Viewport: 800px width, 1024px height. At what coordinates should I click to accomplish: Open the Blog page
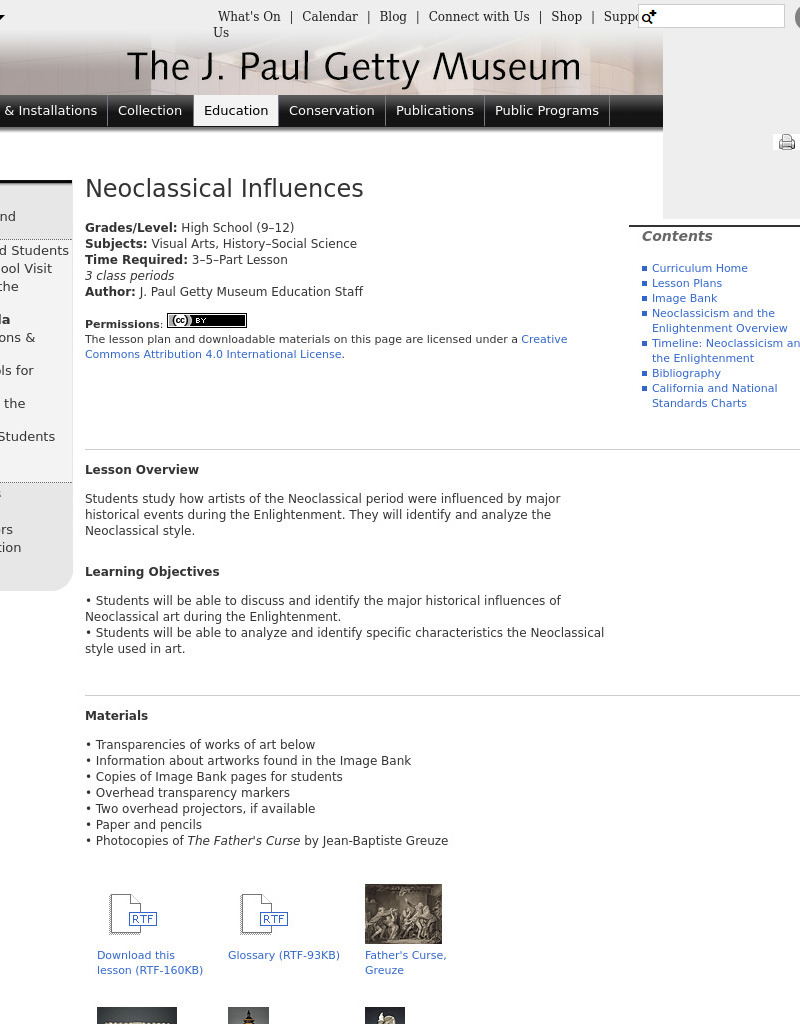click(x=393, y=16)
